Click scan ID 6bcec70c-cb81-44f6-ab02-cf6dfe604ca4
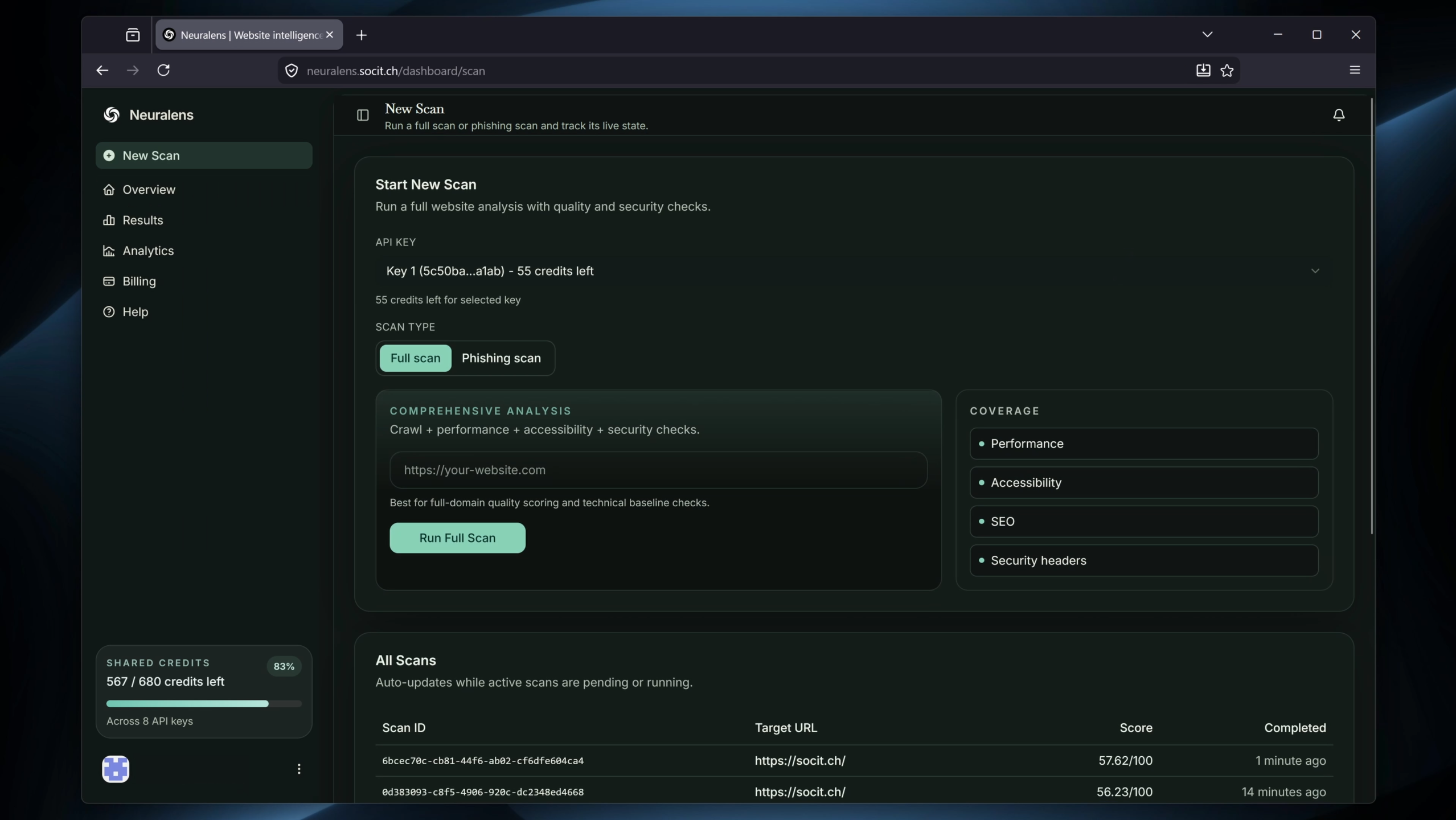This screenshot has width=1456, height=820. pyautogui.click(x=483, y=761)
